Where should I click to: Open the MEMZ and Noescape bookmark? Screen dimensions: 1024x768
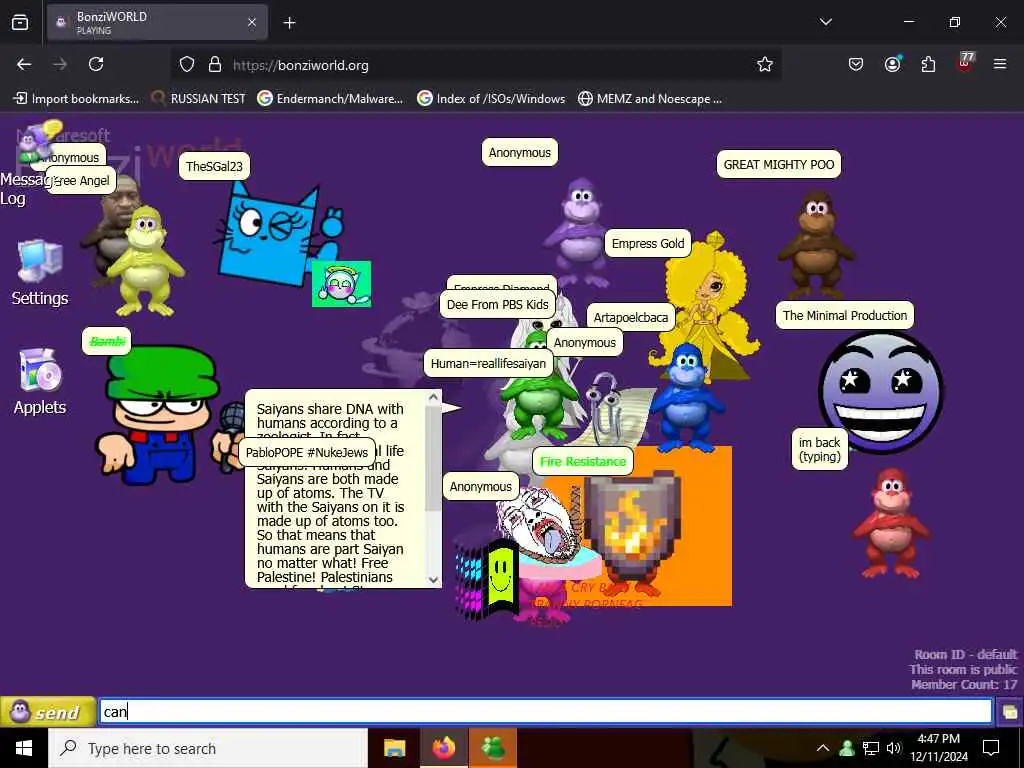tap(650, 99)
